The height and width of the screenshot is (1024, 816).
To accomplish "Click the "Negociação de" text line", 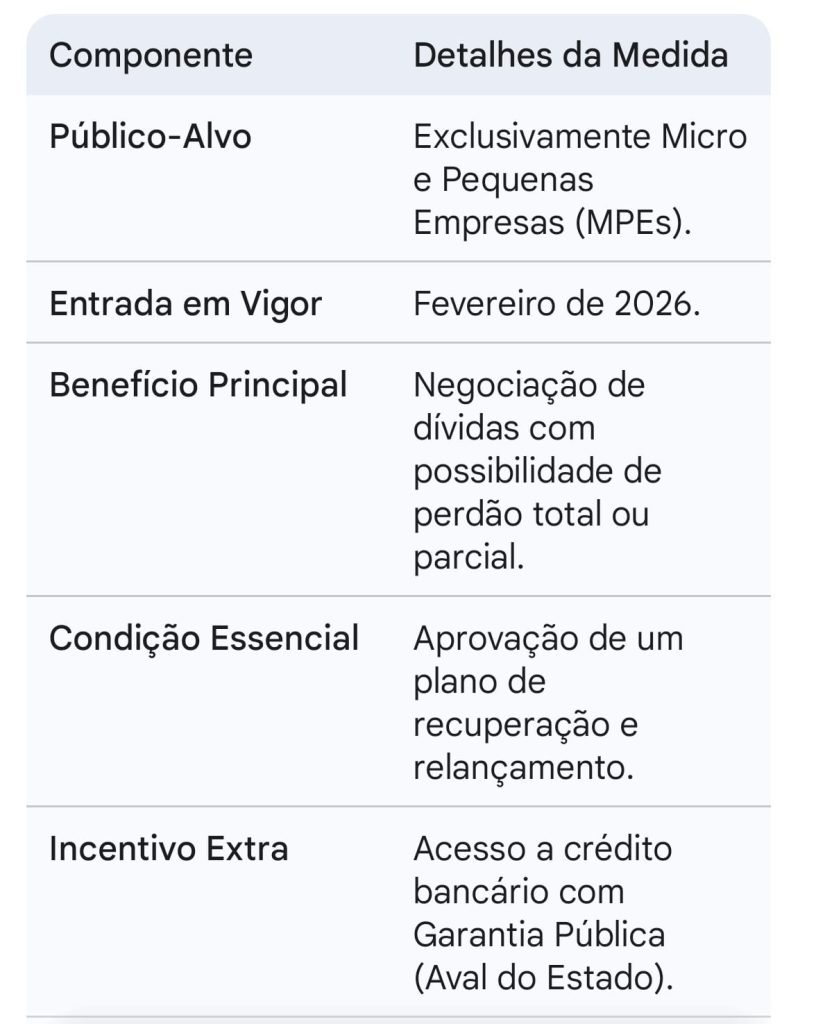I will pyautogui.click(x=529, y=385).
